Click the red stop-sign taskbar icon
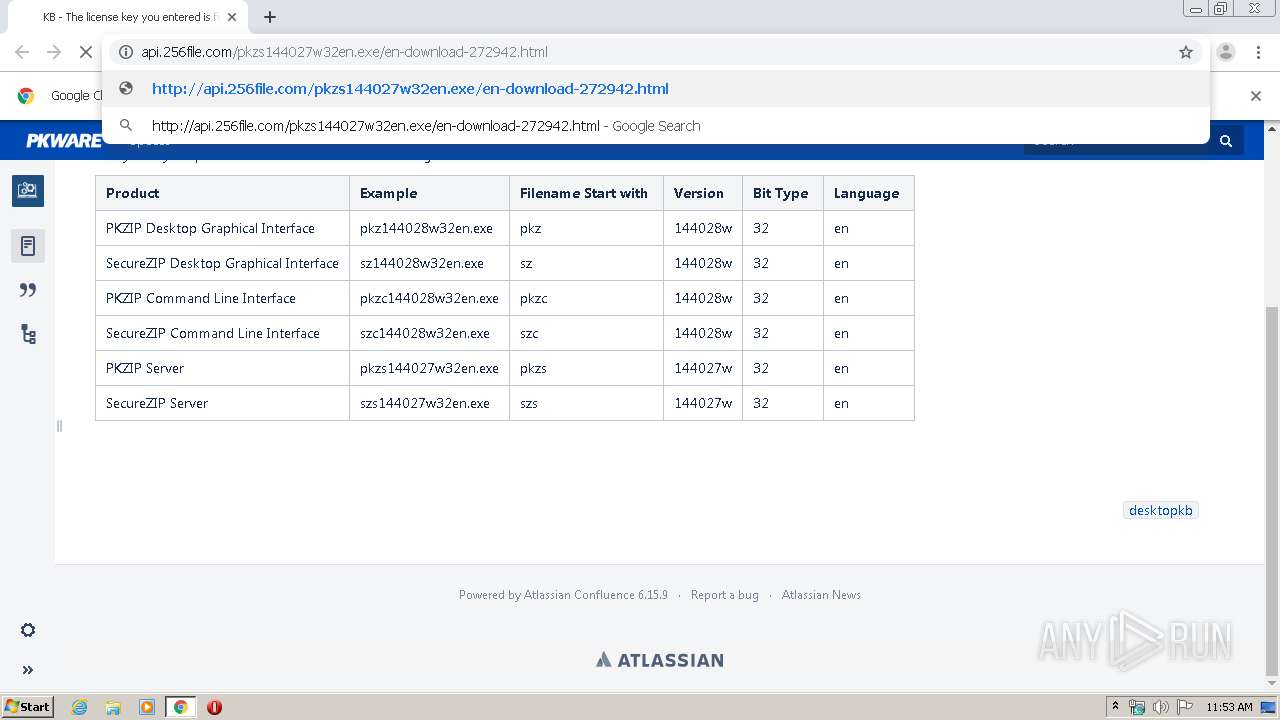 click(214, 707)
